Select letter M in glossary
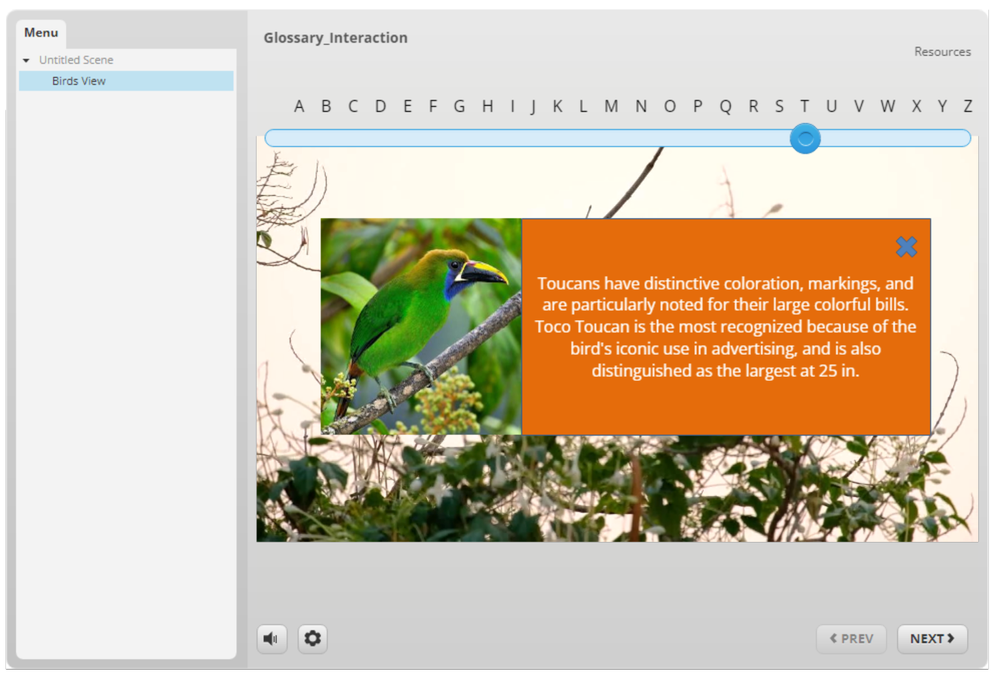The width and height of the screenshot is (999, 681). 611,106
